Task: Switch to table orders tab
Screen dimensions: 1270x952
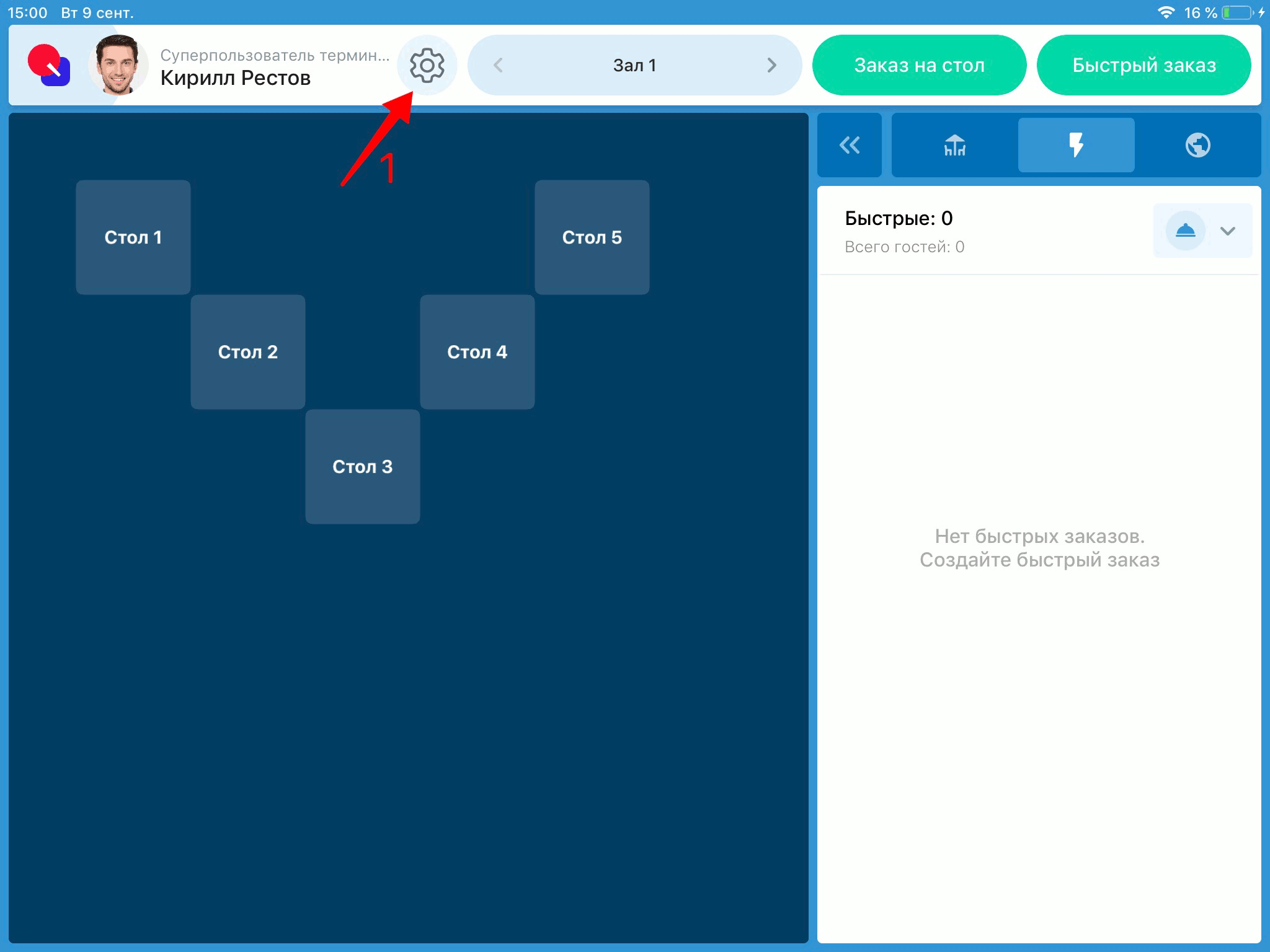Action: click(954, 145)
